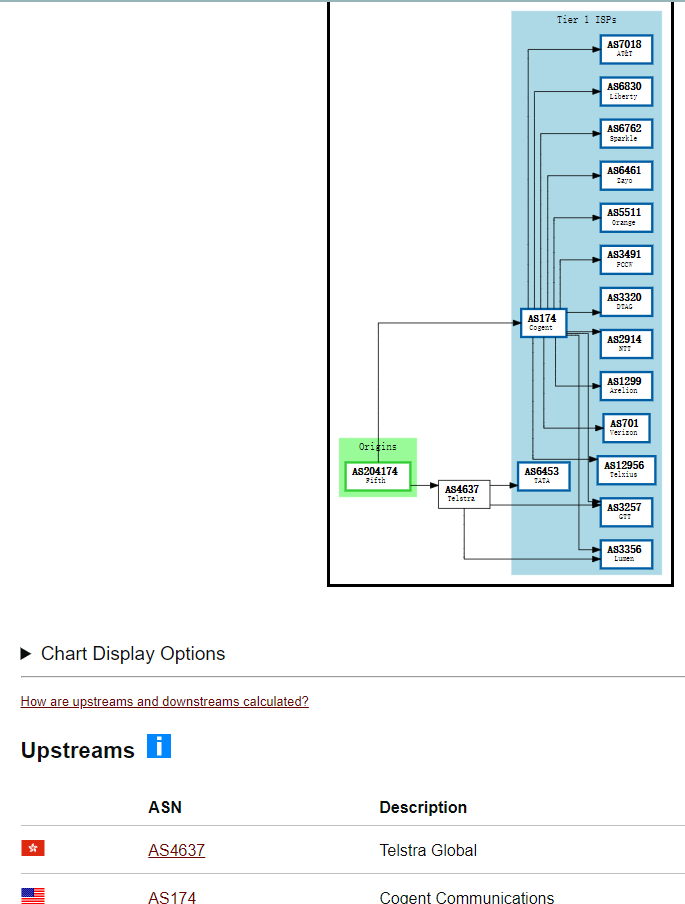Screen dimensions: 685x904
Task: Click the AS7018 AT&T node
Action: (x=626, y=49)
